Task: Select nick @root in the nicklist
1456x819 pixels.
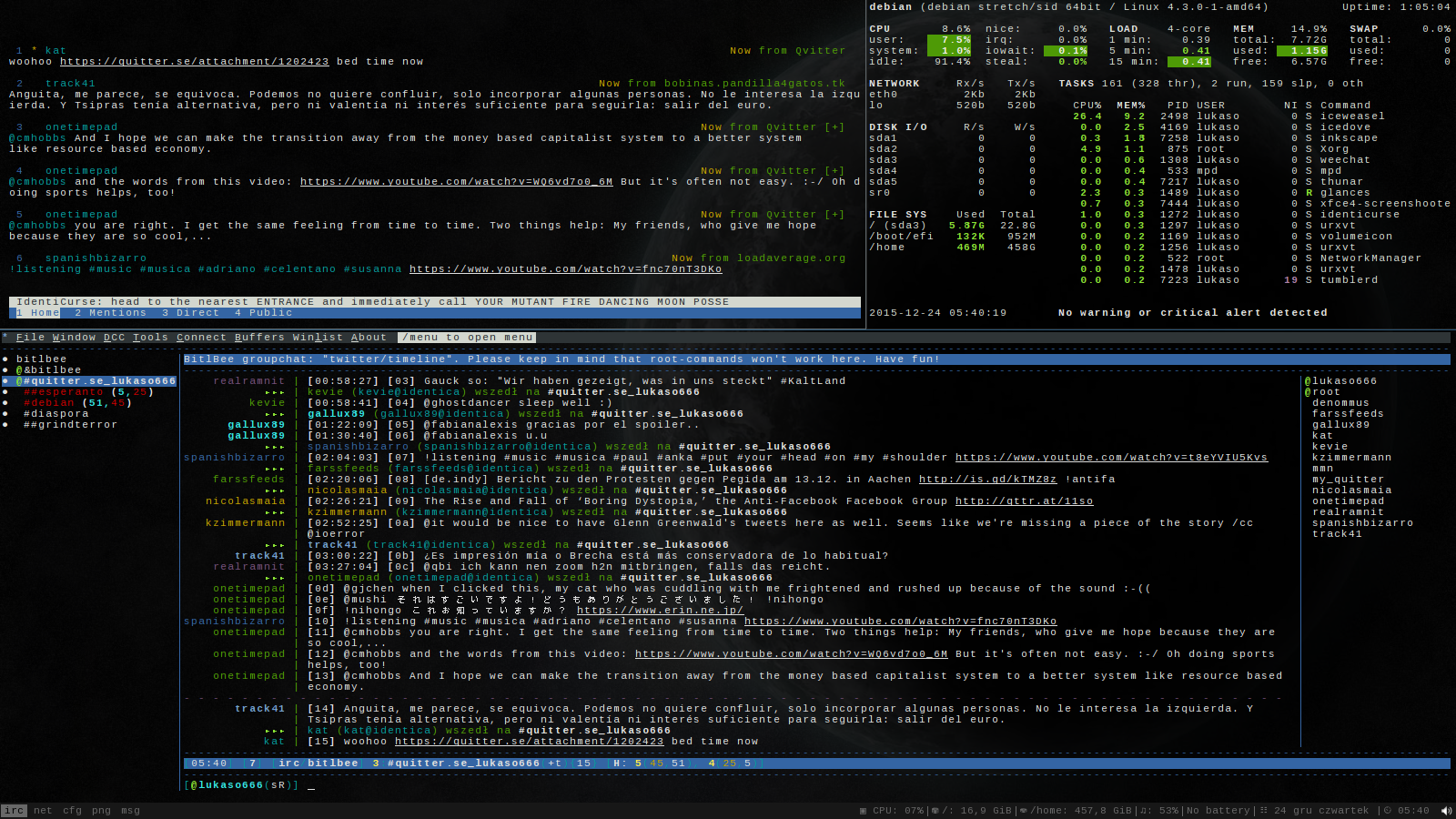Action: tap(1322, 392)
